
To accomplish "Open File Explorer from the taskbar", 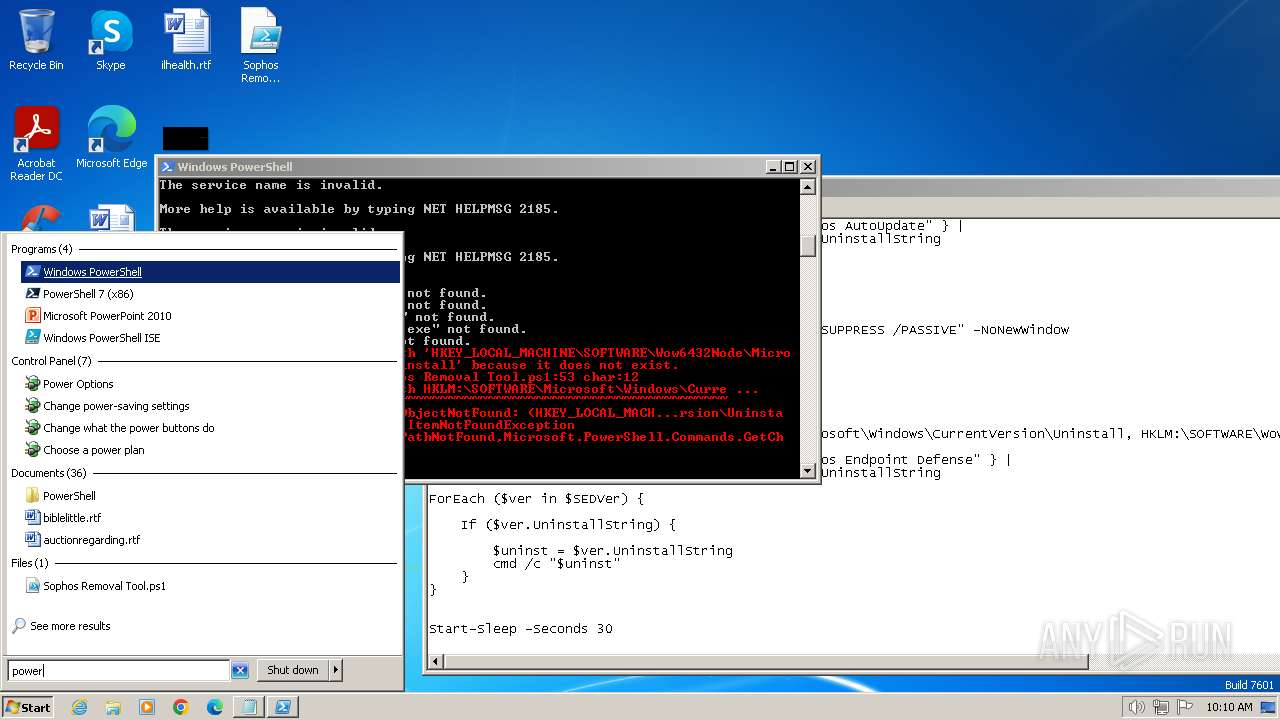I will coord(113,707).
